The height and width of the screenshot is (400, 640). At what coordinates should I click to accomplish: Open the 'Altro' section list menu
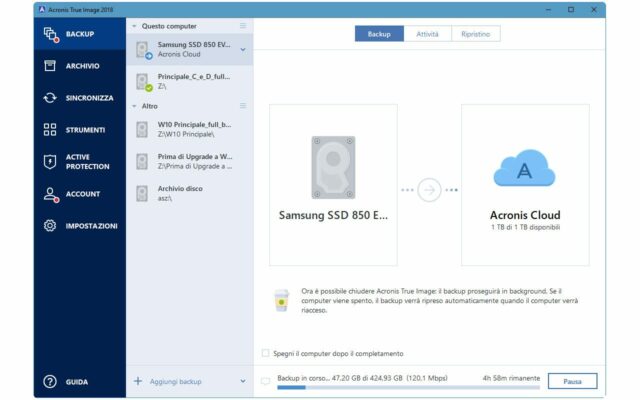tap(243, 105)
